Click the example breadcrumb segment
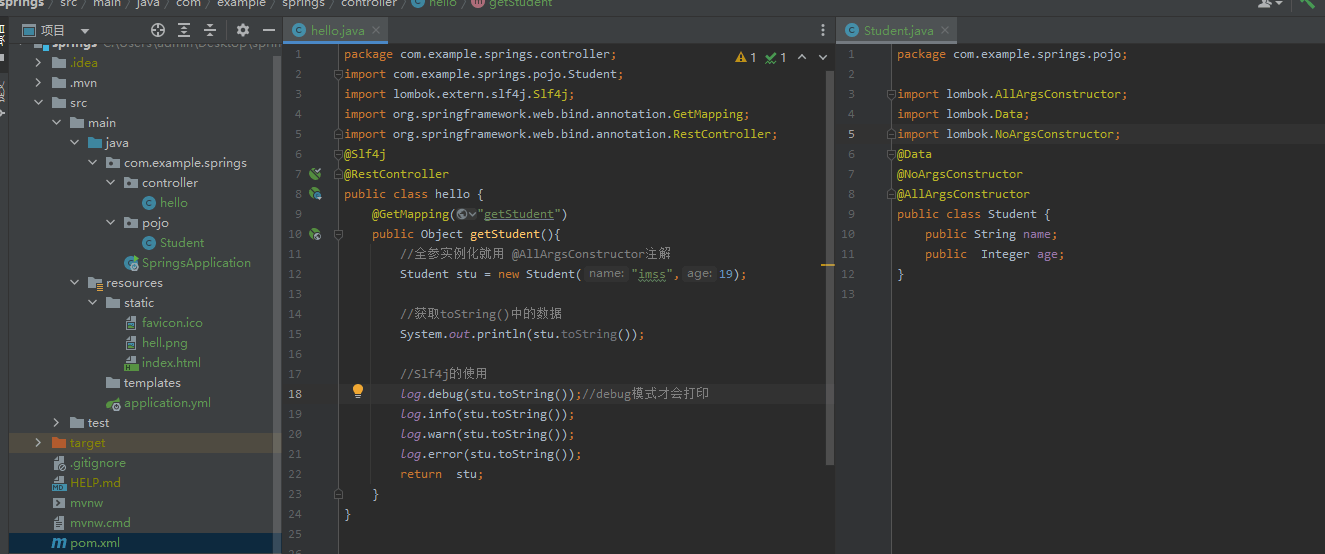Screen dimensions: 1325x554 241,4
